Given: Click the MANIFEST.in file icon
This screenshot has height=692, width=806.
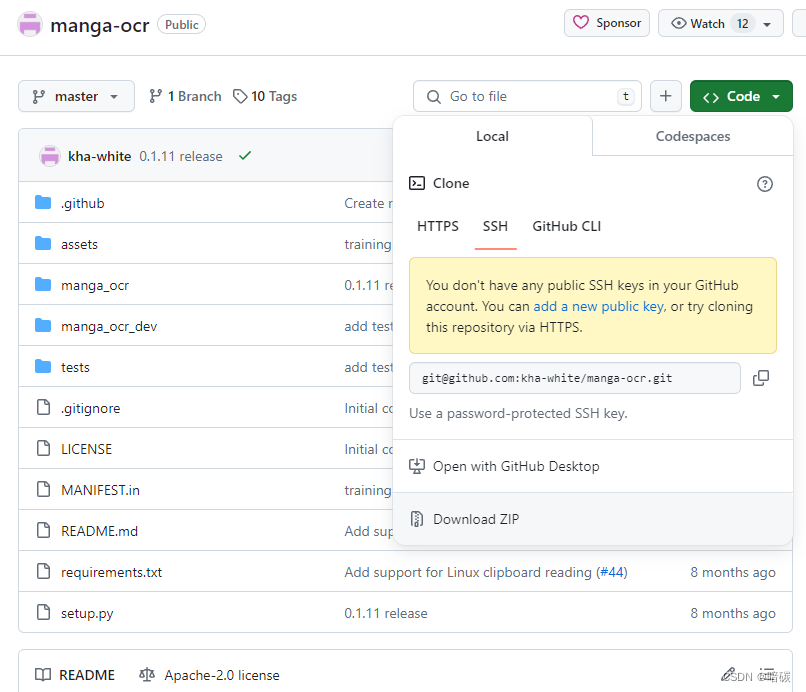Looking at the screenshot, I should point(44,489).
